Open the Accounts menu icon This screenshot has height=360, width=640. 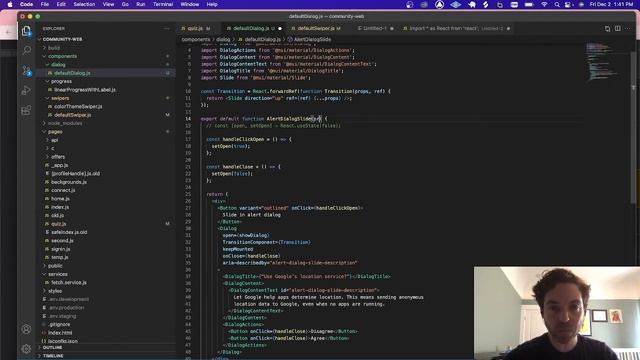[26, 329]
